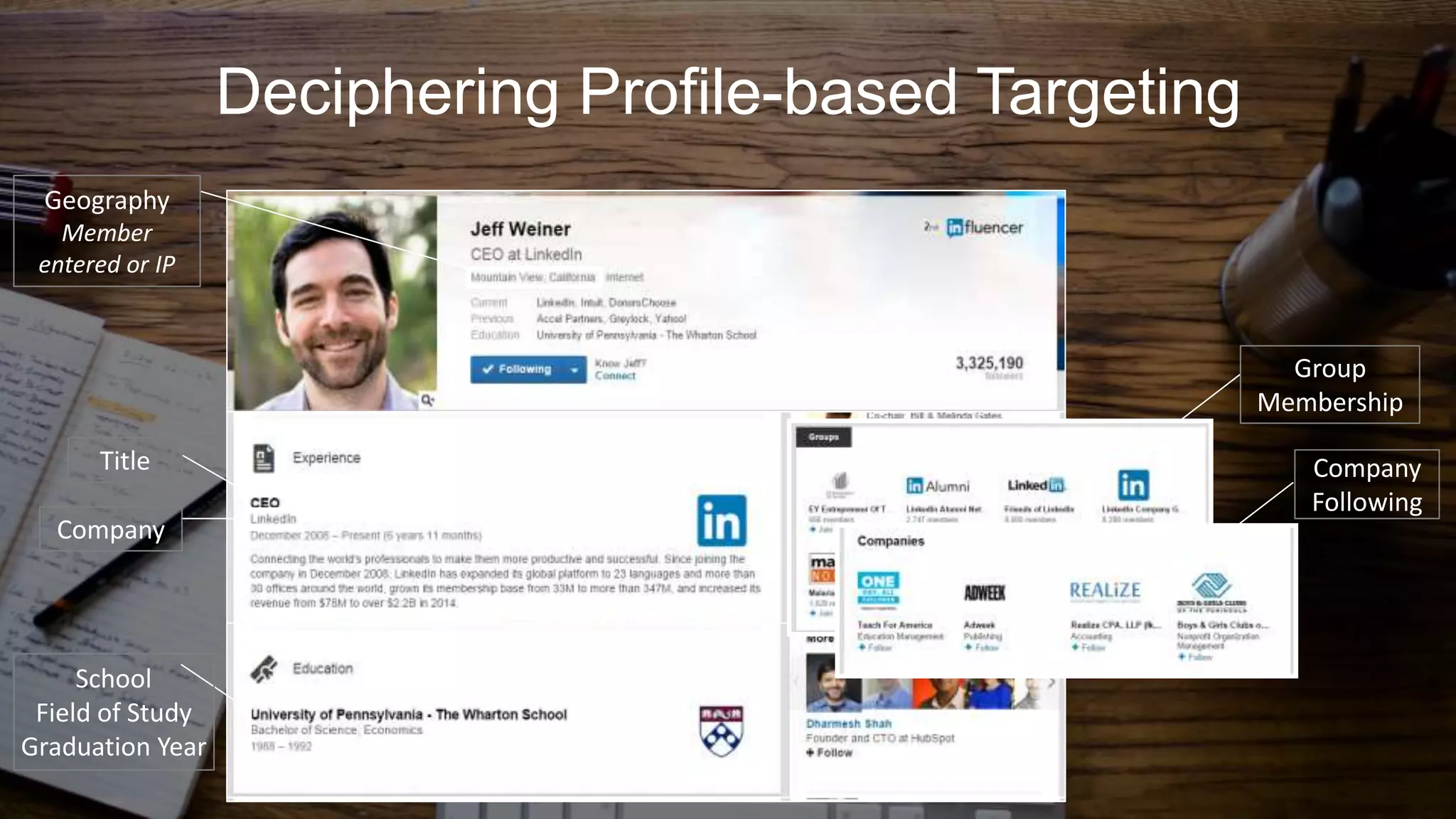Select the Groups tab label
The image size is (1456, 819).
coord(823,437)
